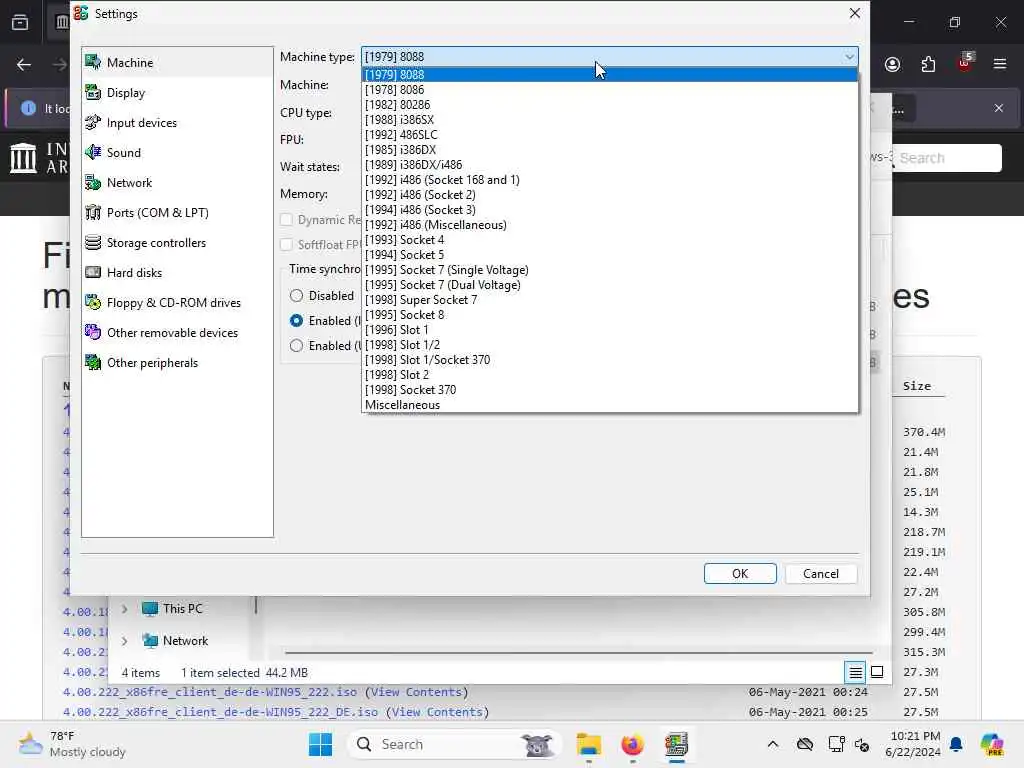1024x768 pixels.
Task: Choose [1979] 8088 from list
Action: (x=610, y=74)
